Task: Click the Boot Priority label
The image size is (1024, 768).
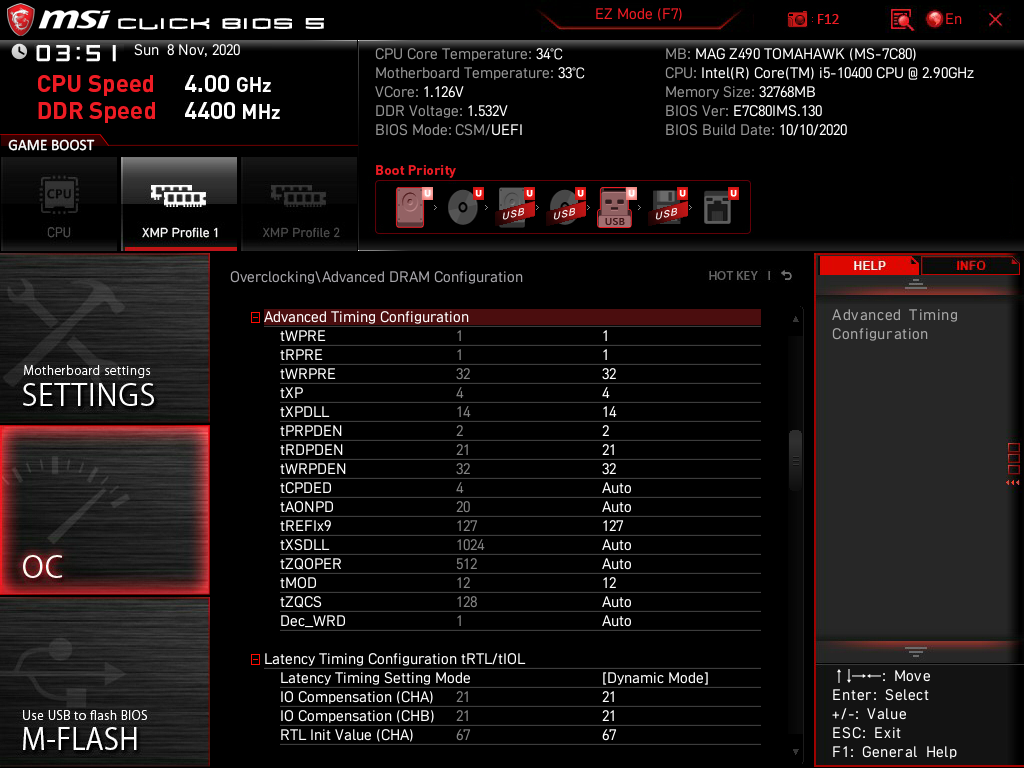Action: [415, 170]
